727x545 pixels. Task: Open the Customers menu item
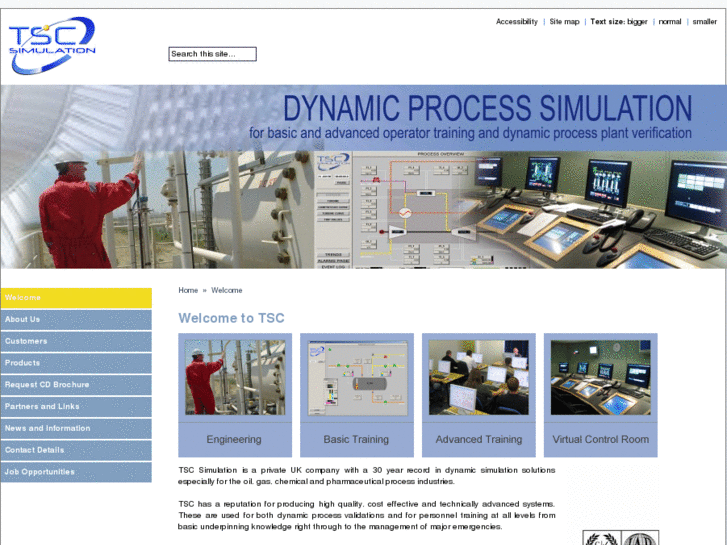(x=76, y=341)
